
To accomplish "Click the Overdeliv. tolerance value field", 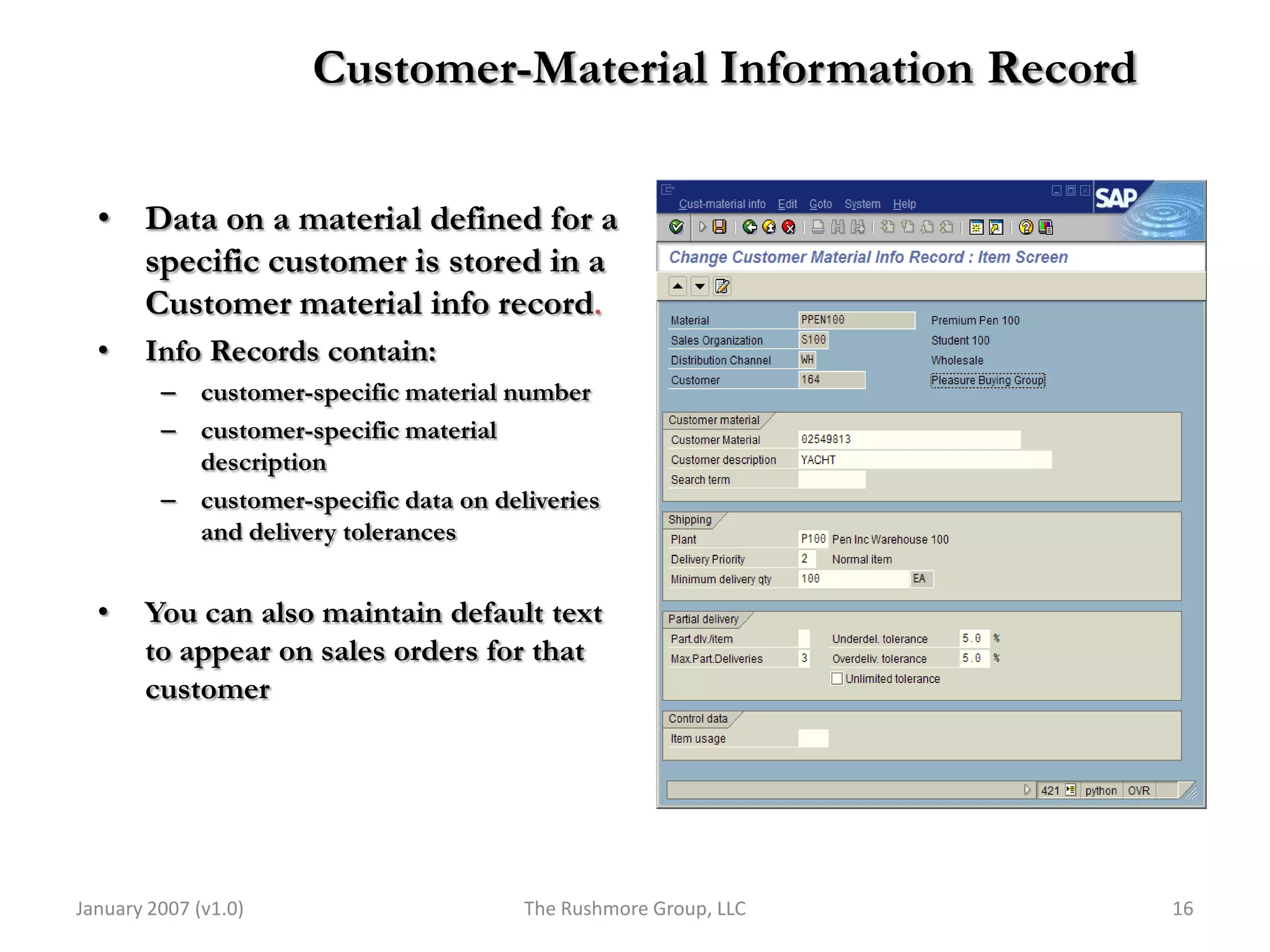I will [974, 658].
